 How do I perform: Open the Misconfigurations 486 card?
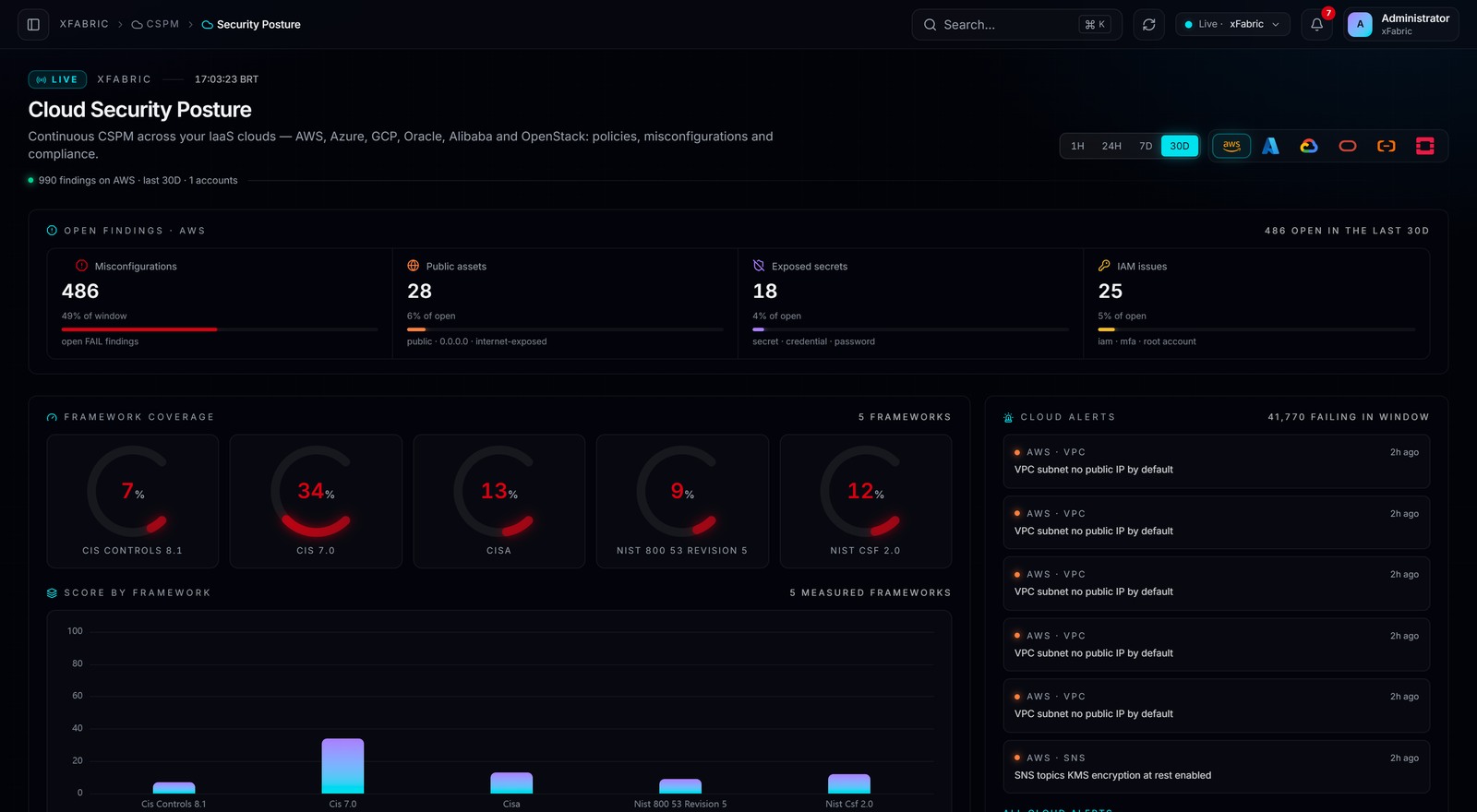click(220, 304)
